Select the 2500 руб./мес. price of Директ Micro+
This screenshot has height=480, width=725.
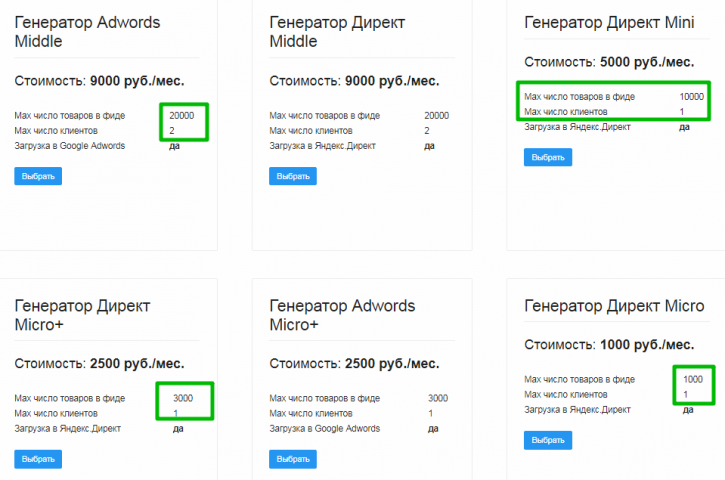(x=137, y=363)
